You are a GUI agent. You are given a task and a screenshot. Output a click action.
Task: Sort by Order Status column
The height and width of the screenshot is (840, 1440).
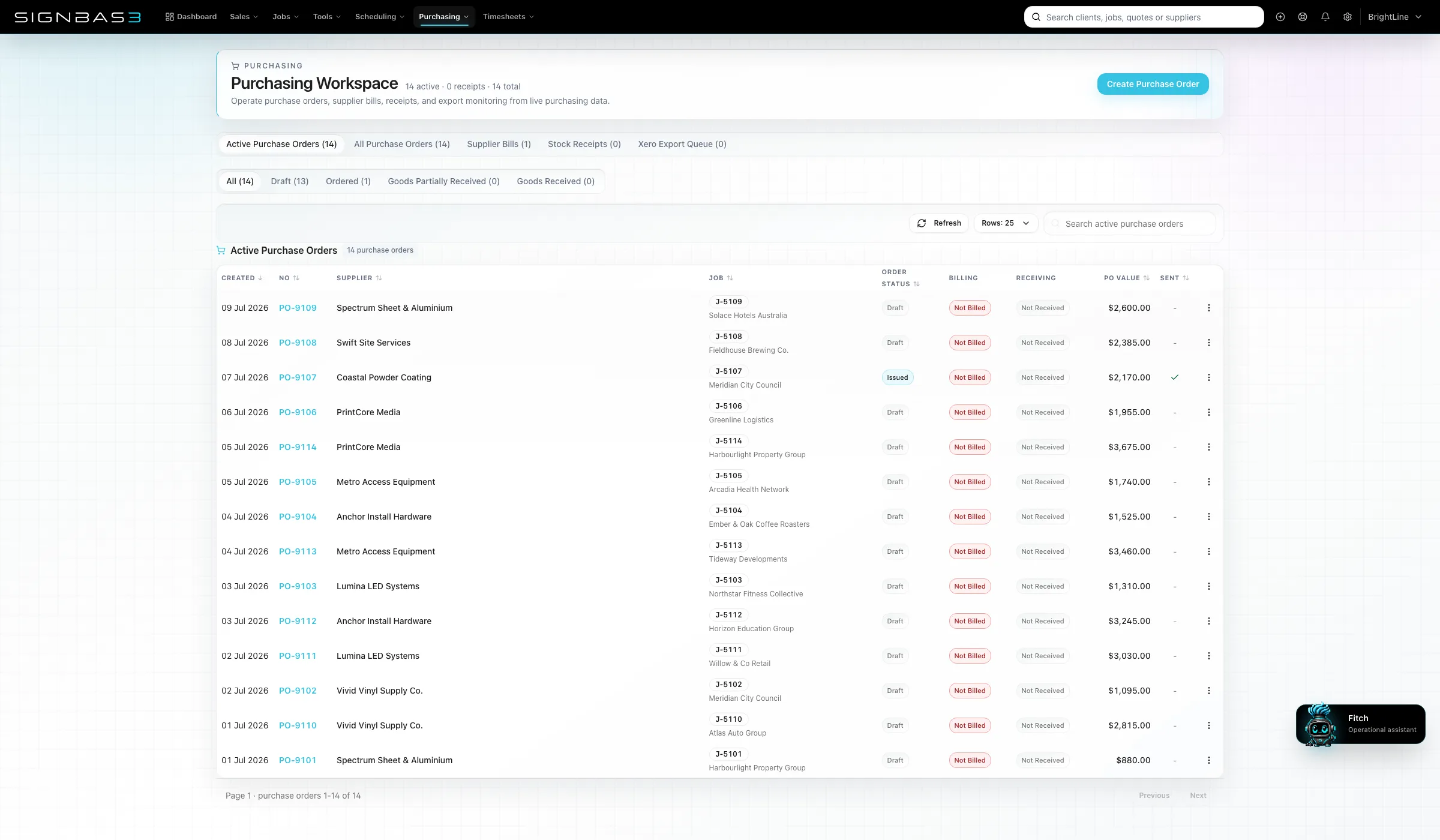900,278
